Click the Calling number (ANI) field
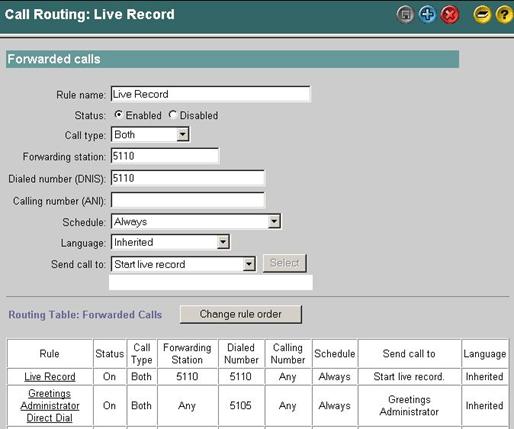The height and width of the screenshot is (429, 514). pos(188,201)
